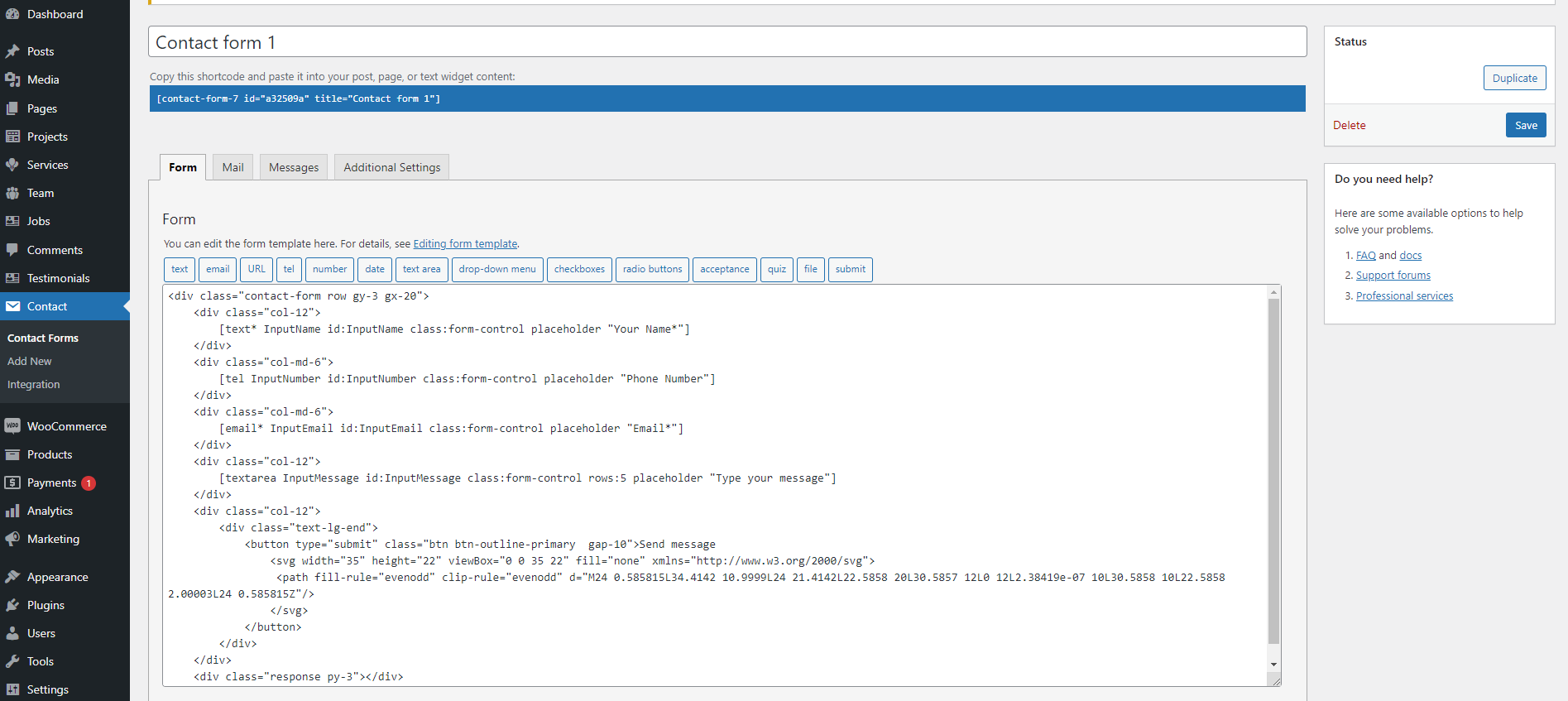Open the Support forums link
The width and height of the screenshot is (1568, 701).
1393,276
